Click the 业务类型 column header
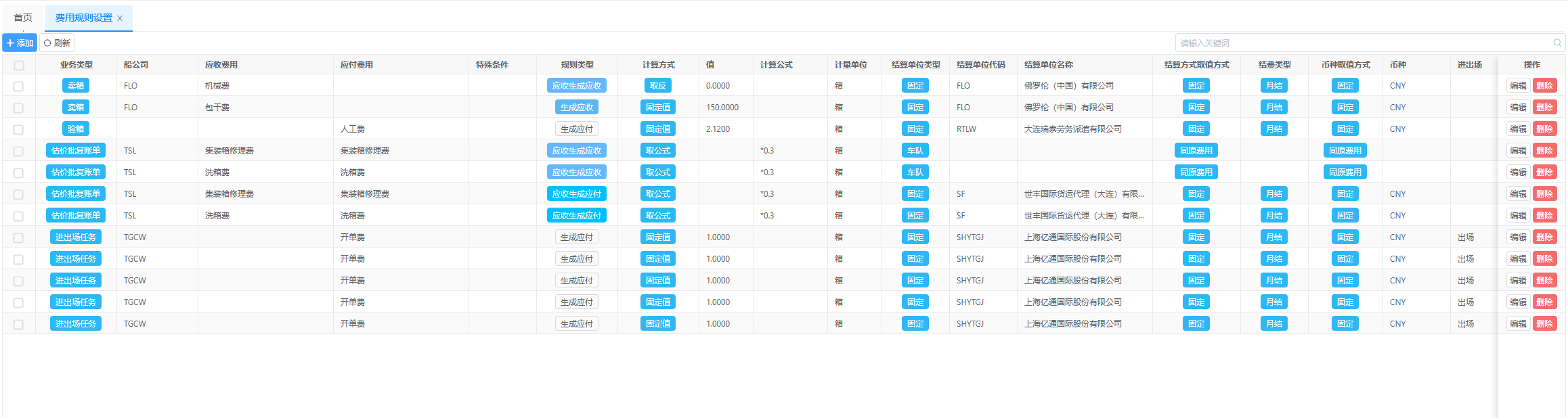The width and height of the screenshot is (1568, 418). coord(76,65)
